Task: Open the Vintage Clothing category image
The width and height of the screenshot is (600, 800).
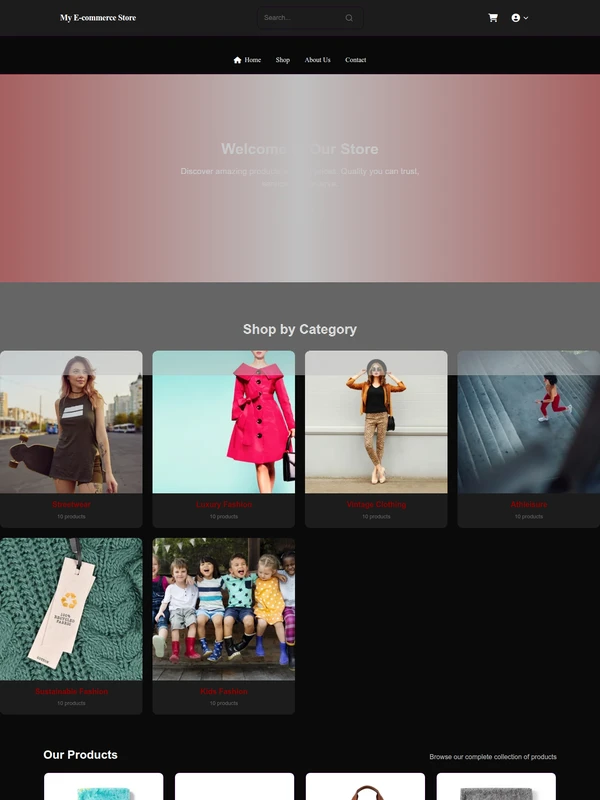Action: [x=376, y=422]
